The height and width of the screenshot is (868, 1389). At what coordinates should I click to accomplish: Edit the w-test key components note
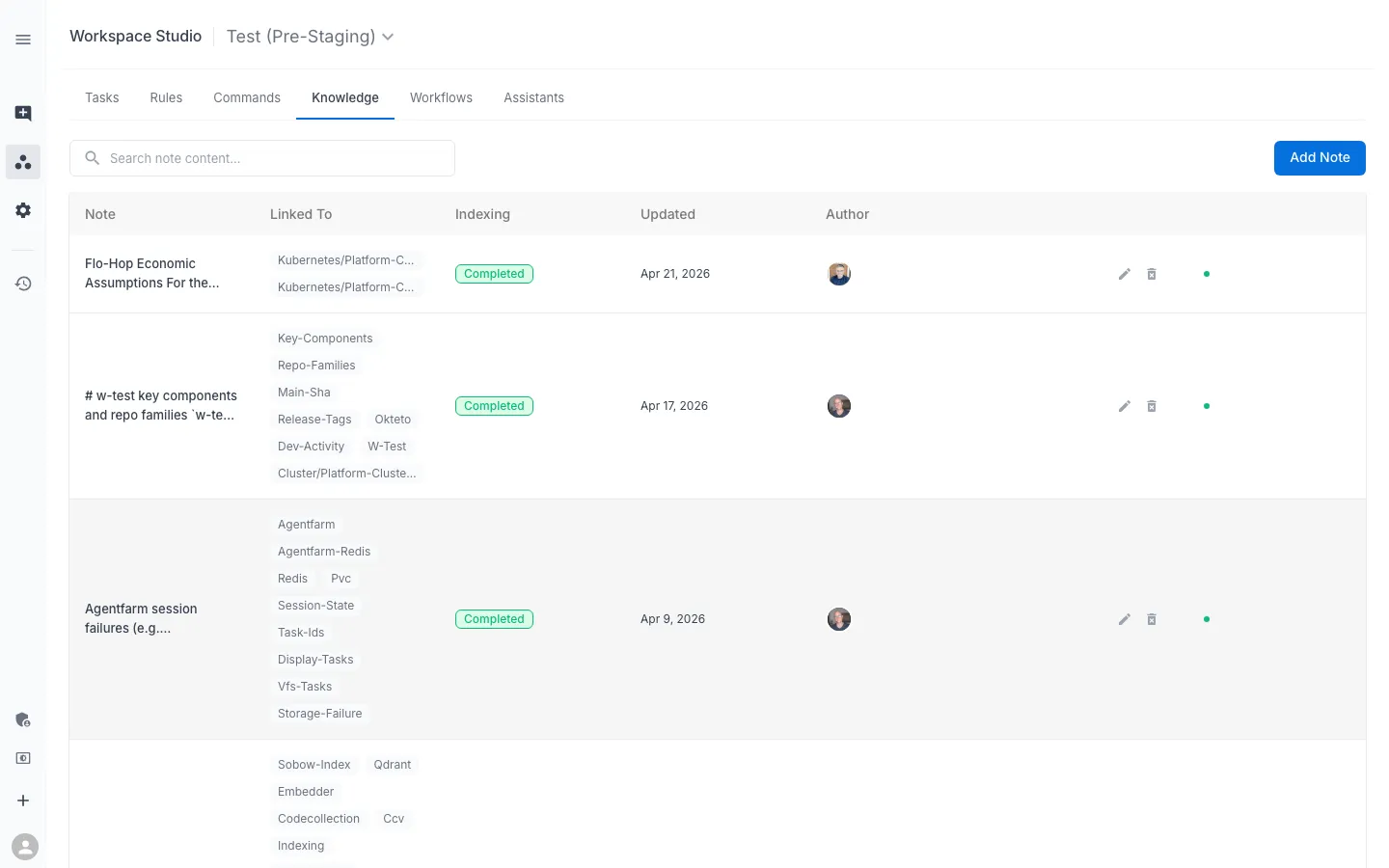[1125, 406]
